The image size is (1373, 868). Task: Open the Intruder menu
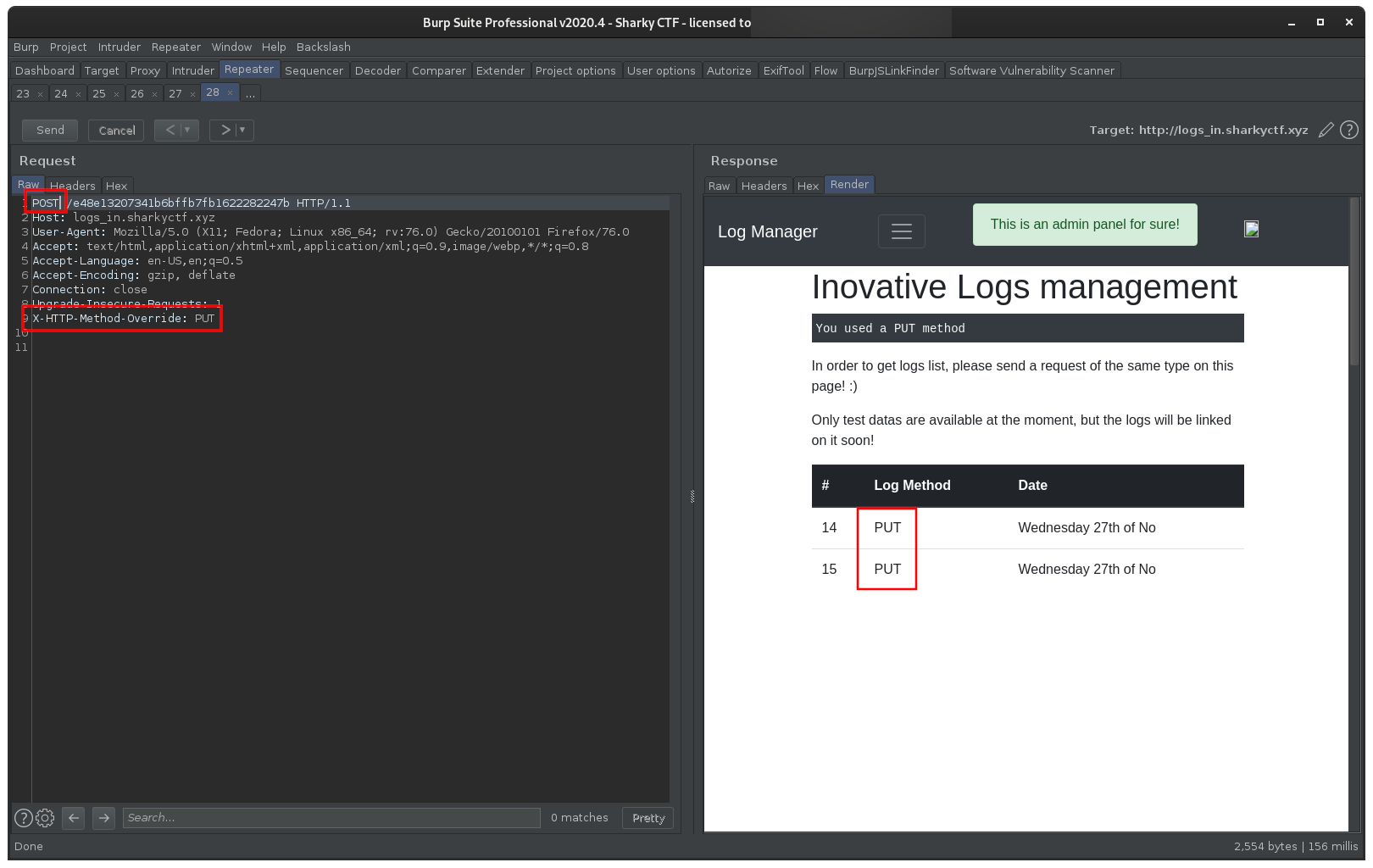point(120,47)
